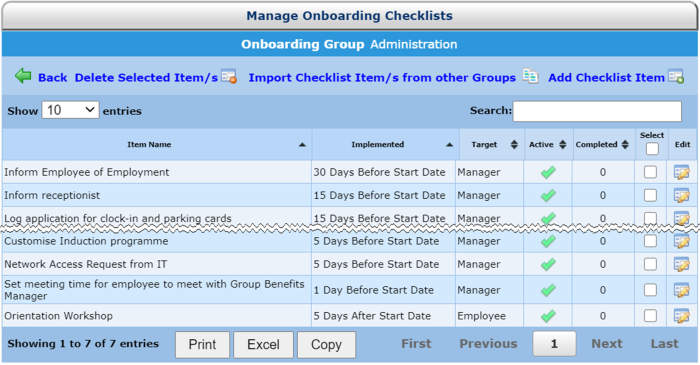Sort table by Completed column
The height and width of the screenshot is (365, 700).
click(x=604, y=145)
